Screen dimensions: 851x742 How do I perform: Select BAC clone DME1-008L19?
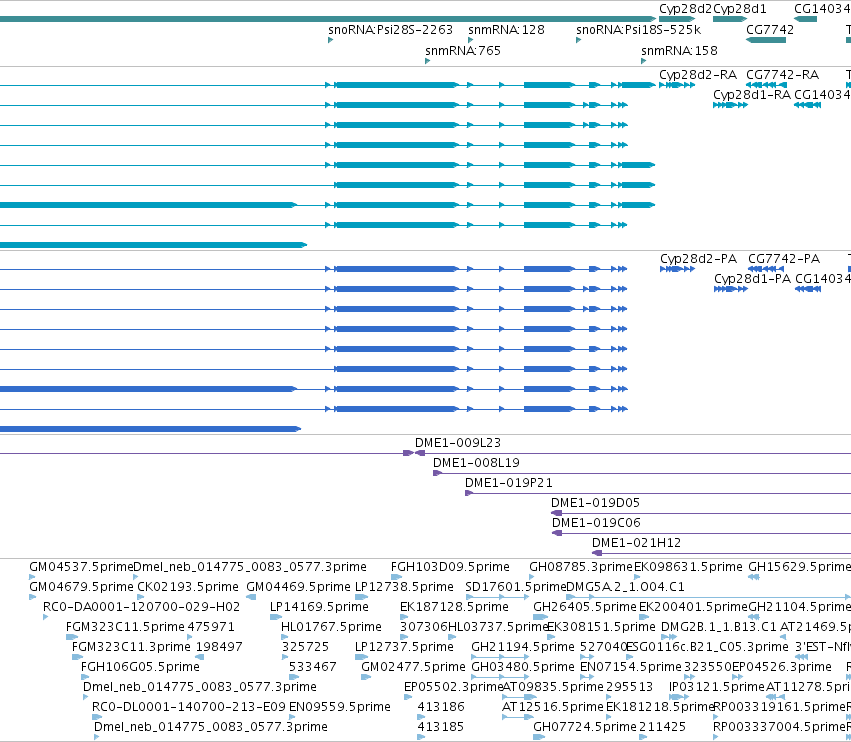click(x=476, y=463)
